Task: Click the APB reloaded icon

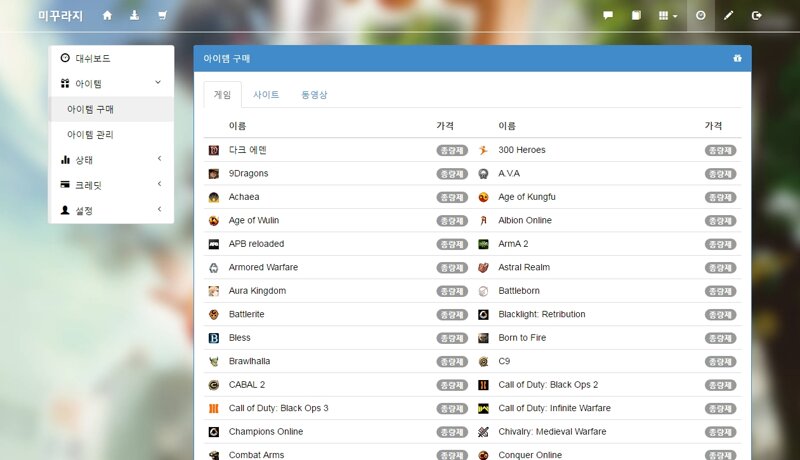Action: 214,244
